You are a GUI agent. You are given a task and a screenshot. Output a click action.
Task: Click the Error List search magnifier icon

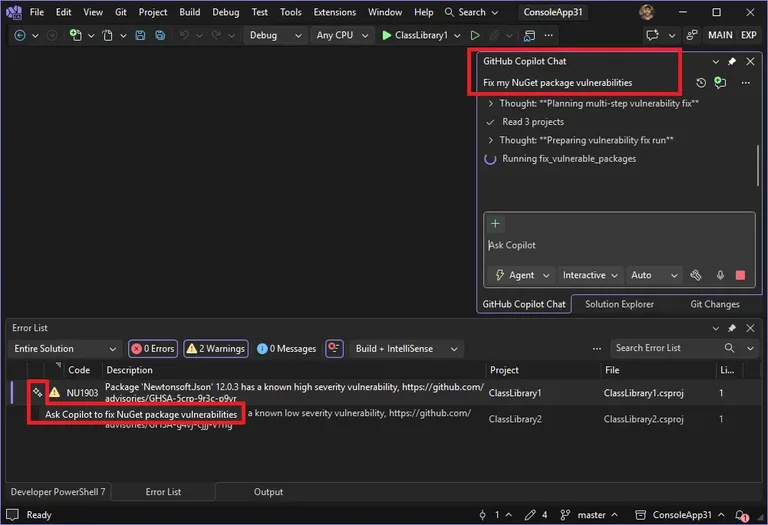[729, 348]
